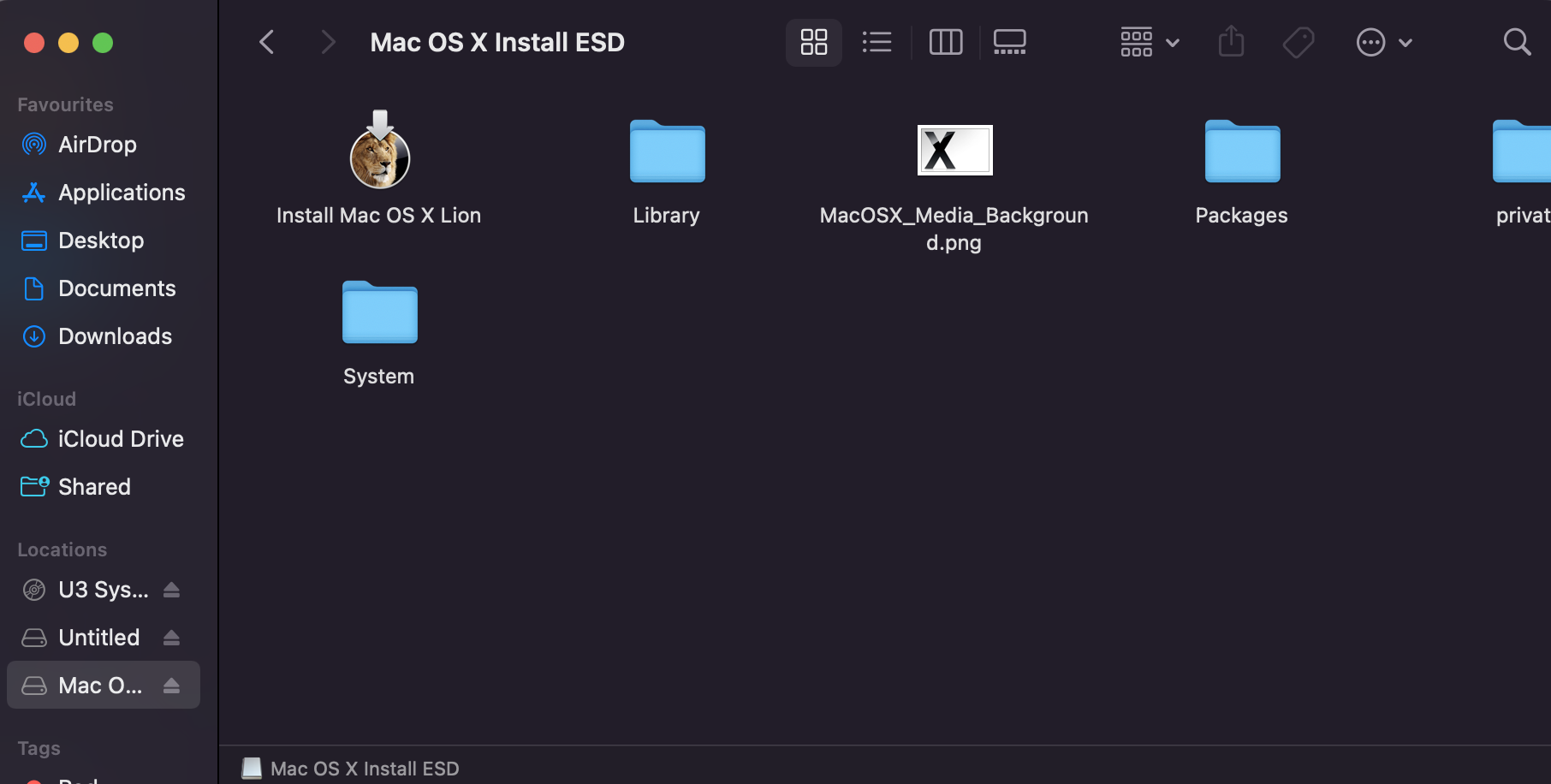
Task: Open the More actions ellipsis menu
Action: pos(1383,42)
